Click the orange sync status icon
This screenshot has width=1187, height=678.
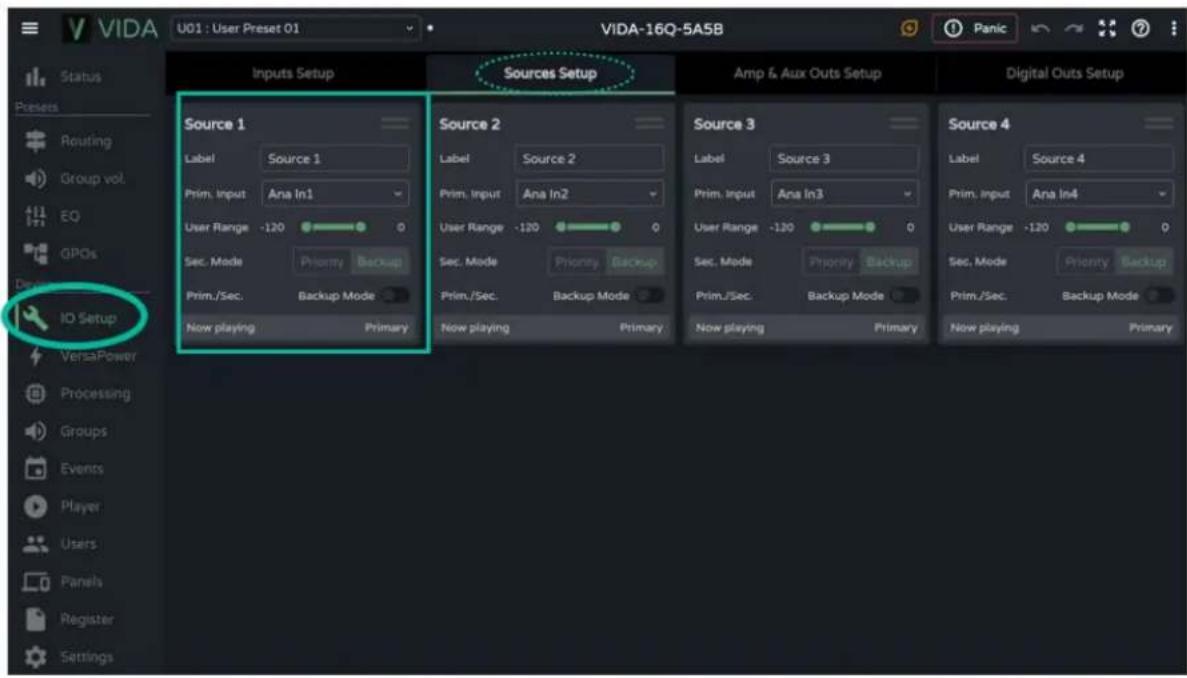click(909, 29)
